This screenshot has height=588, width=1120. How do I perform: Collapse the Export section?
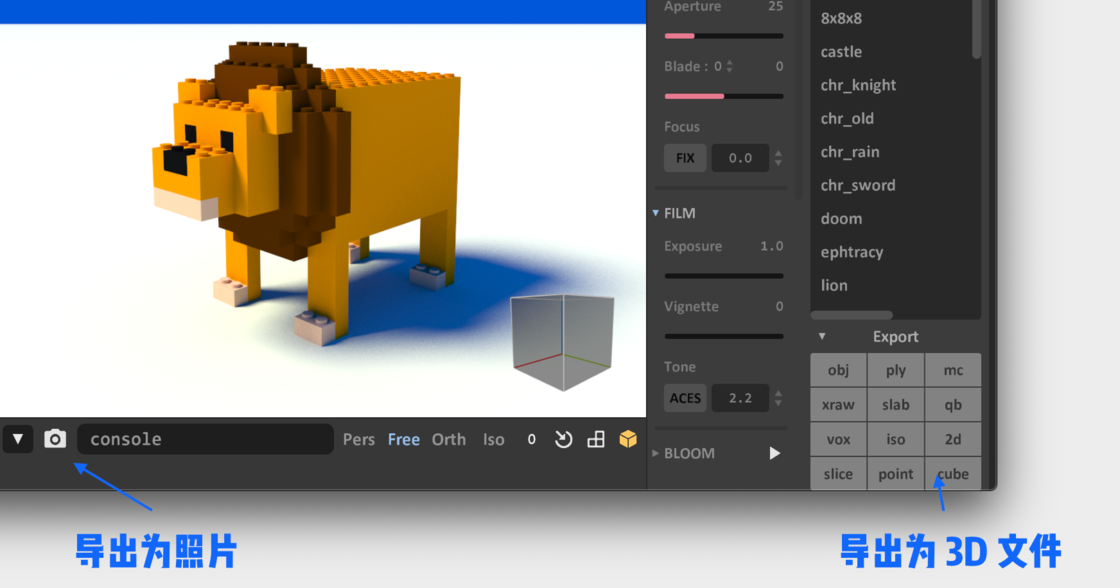coord(822,336)
